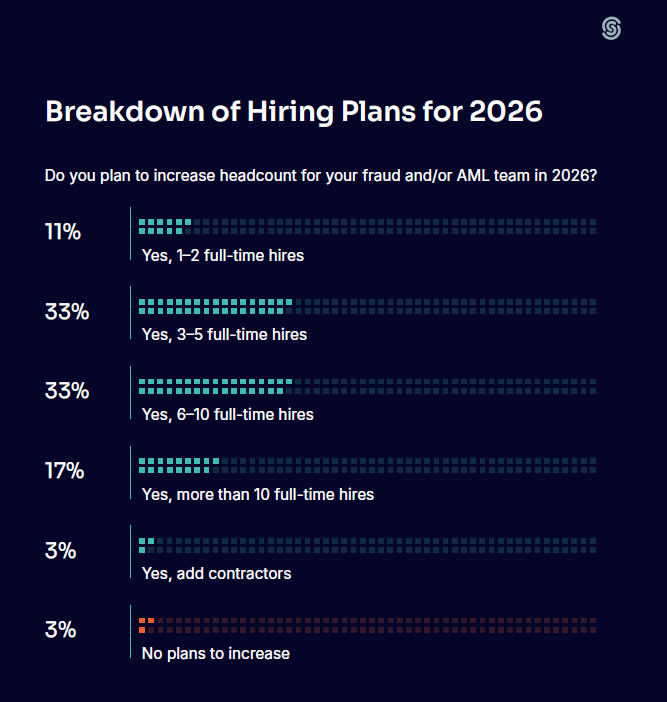Click the progress bar for 6–10 full-time hires
Image resolution: width=667 pixels, height=702 pixels.
point(215,385)
